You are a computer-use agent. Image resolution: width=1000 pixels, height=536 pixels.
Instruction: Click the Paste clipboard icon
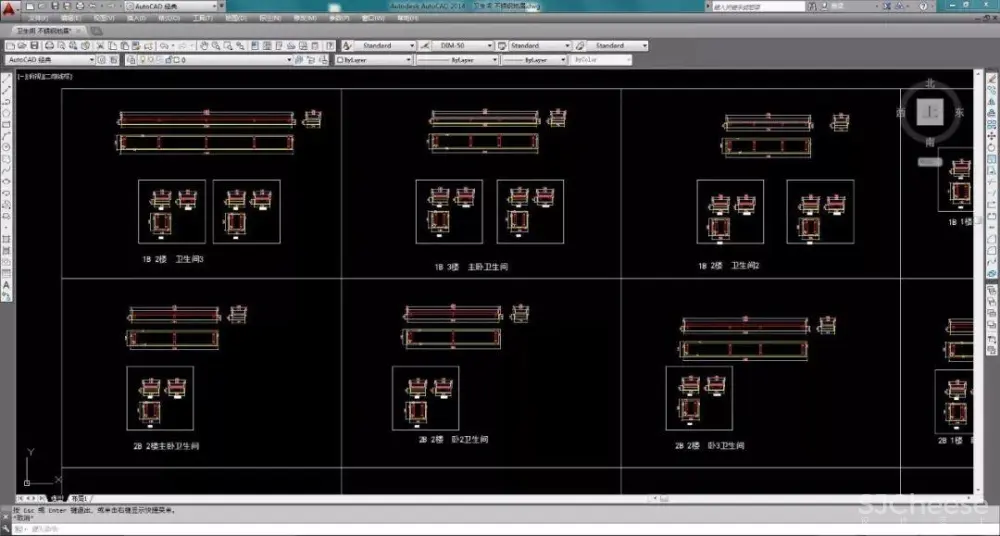coord(124,46)
